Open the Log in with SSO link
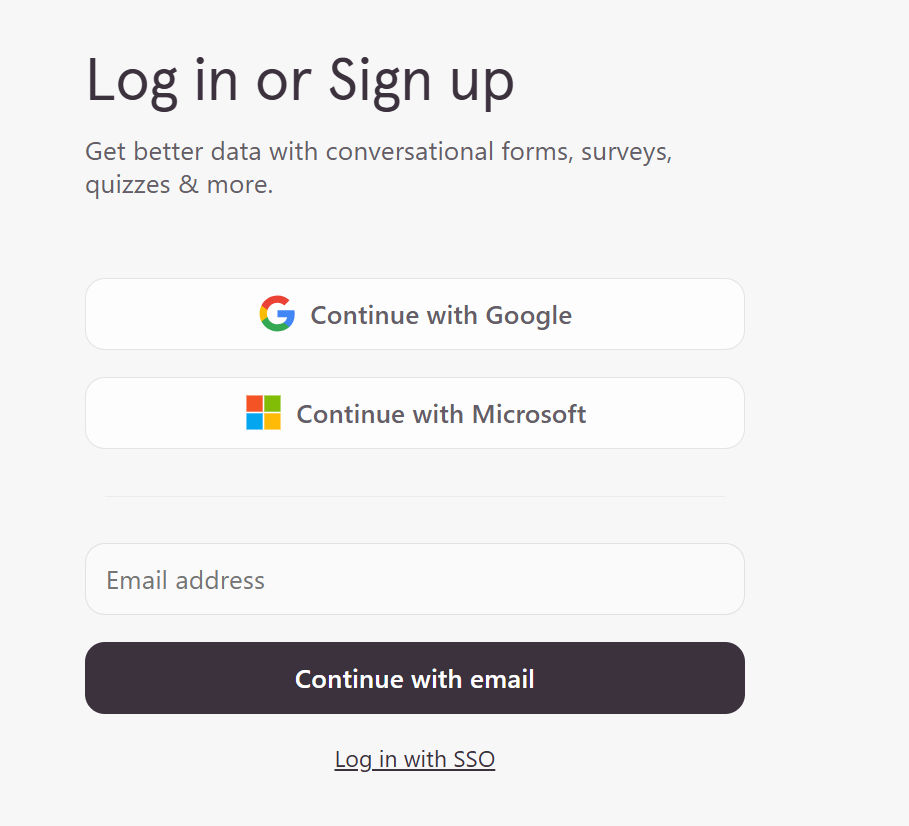This screenshot has height=826, width=909. 414,759
